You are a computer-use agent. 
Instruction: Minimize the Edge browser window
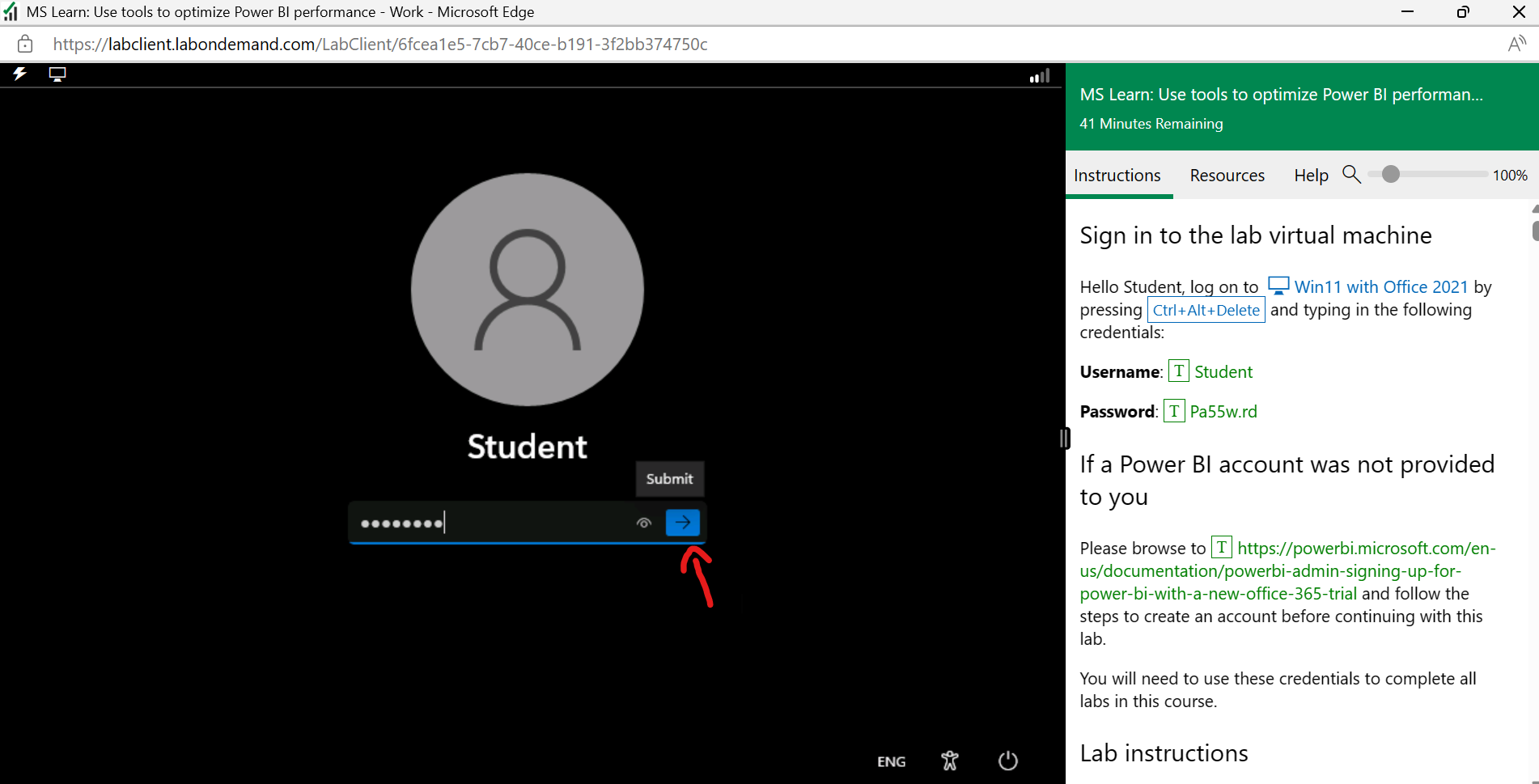tap(1408, 12)
